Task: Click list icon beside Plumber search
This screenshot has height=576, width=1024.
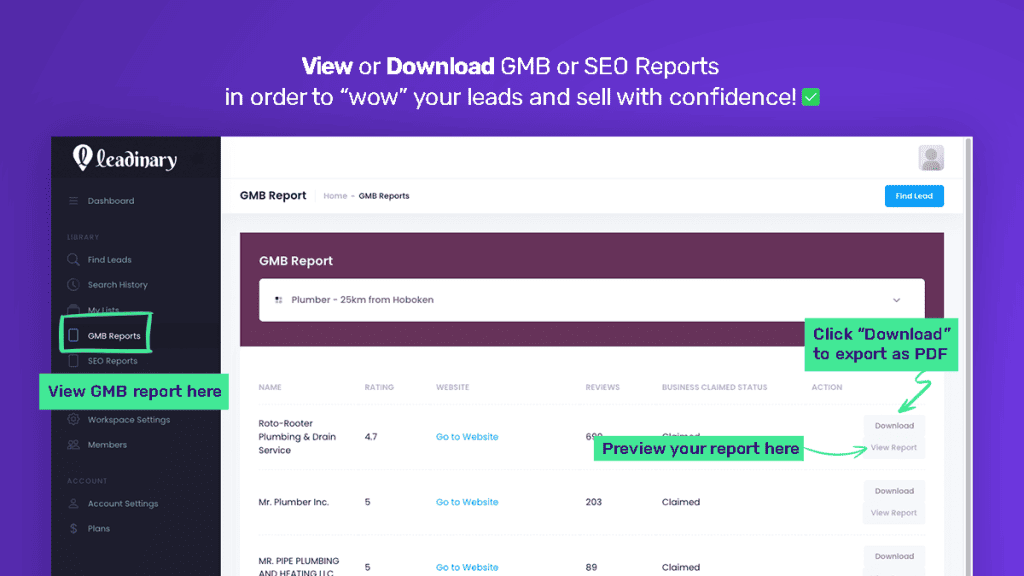Action: 279,300
